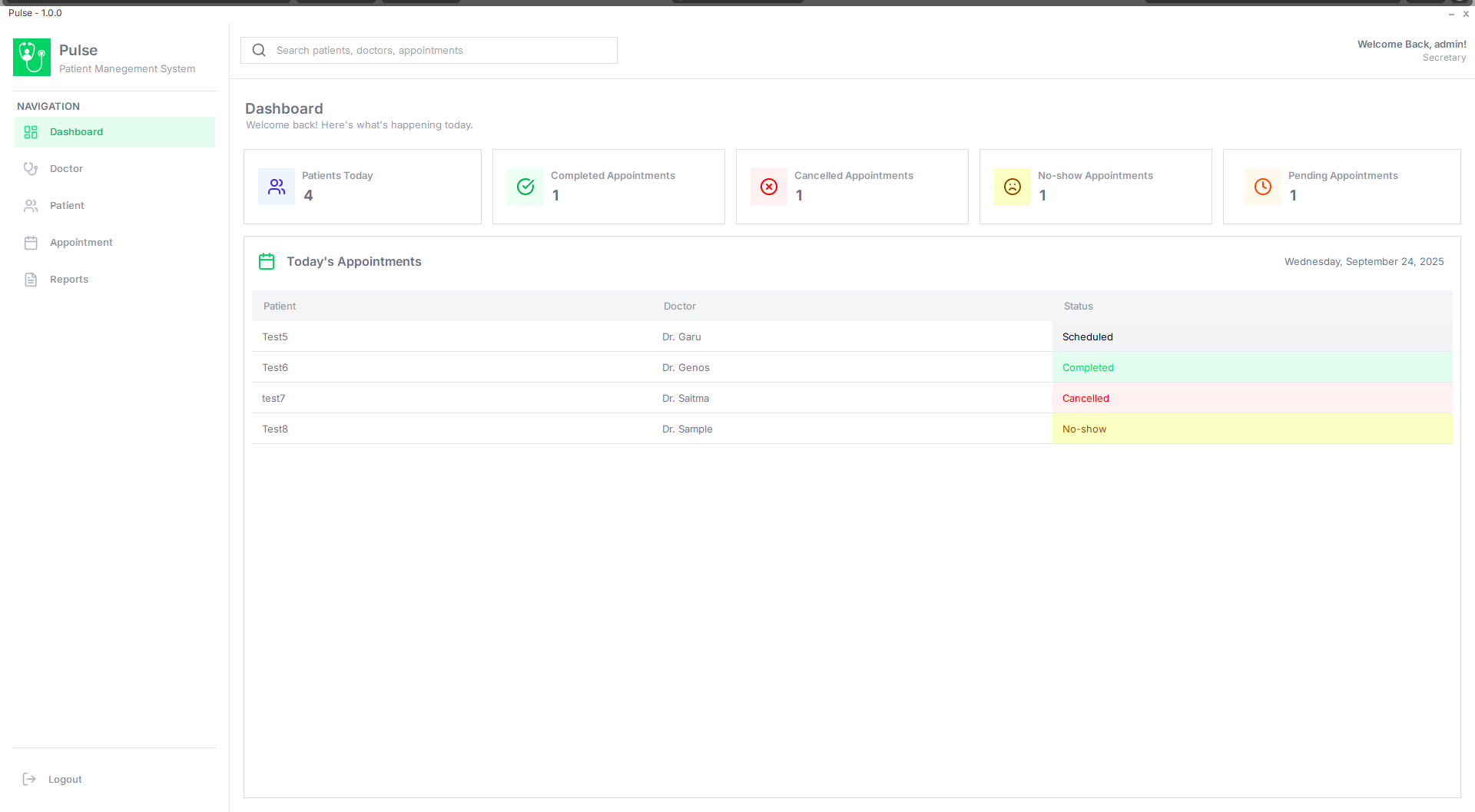
Task: Click the Completed status for Test6
Action: 1088,368
